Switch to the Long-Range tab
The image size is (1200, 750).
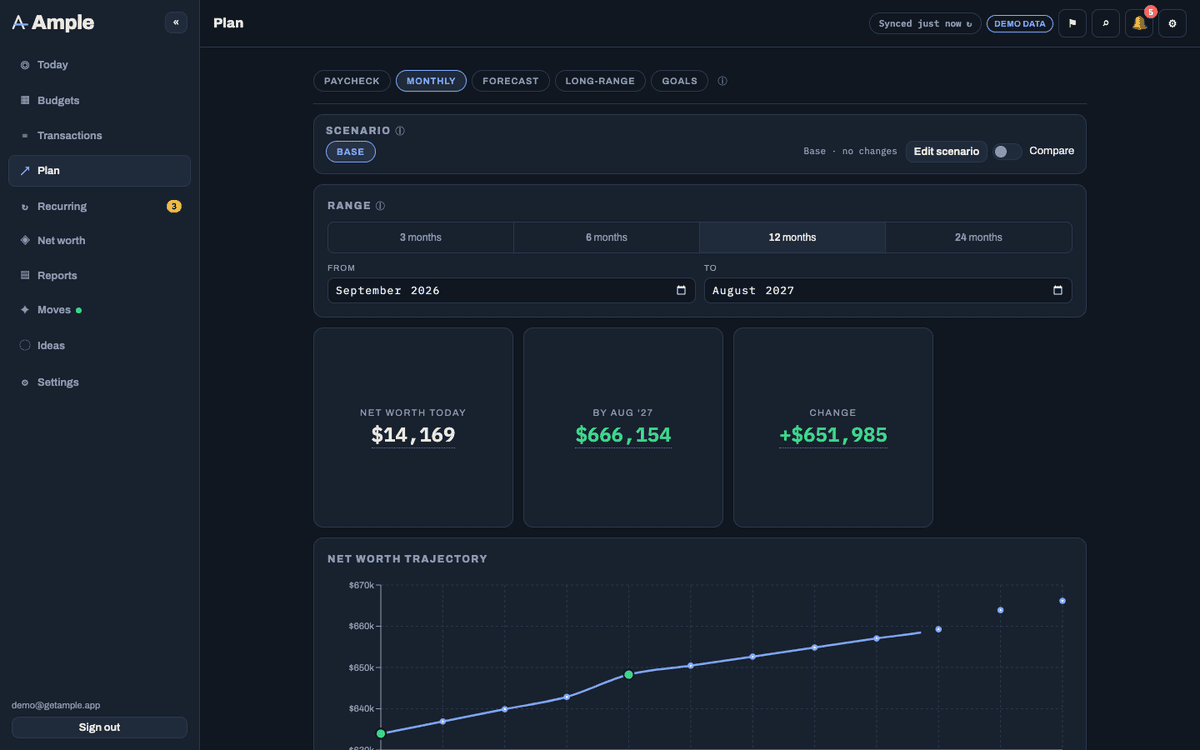point(600,81)
